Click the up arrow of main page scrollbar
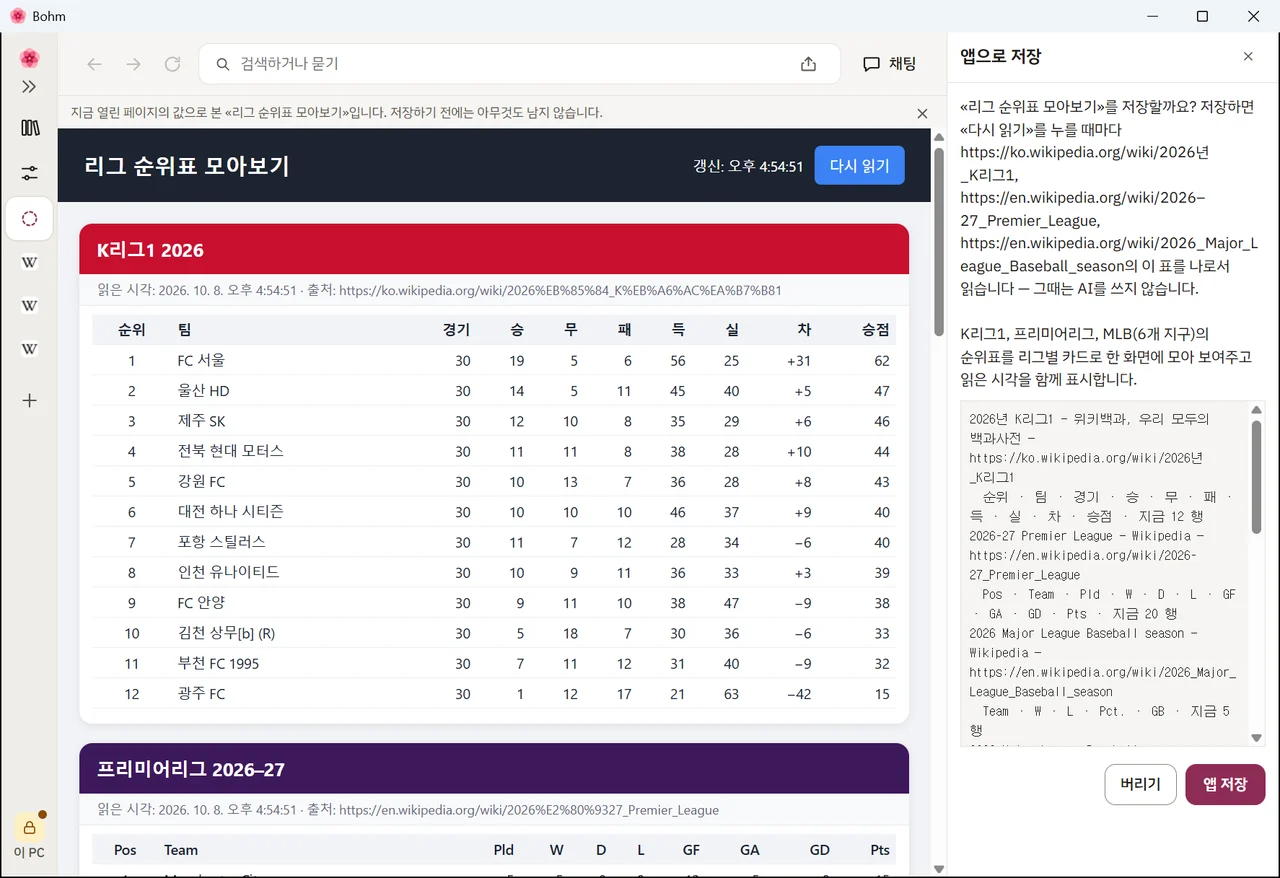 point(939,137)
